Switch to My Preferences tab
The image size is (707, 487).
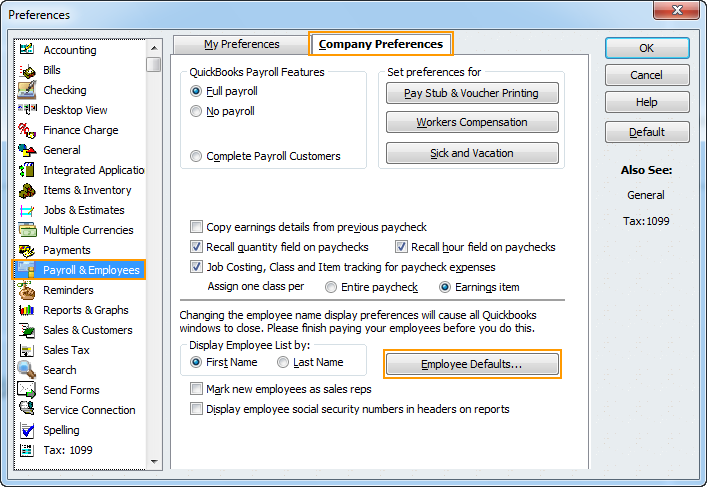point(241,44)
